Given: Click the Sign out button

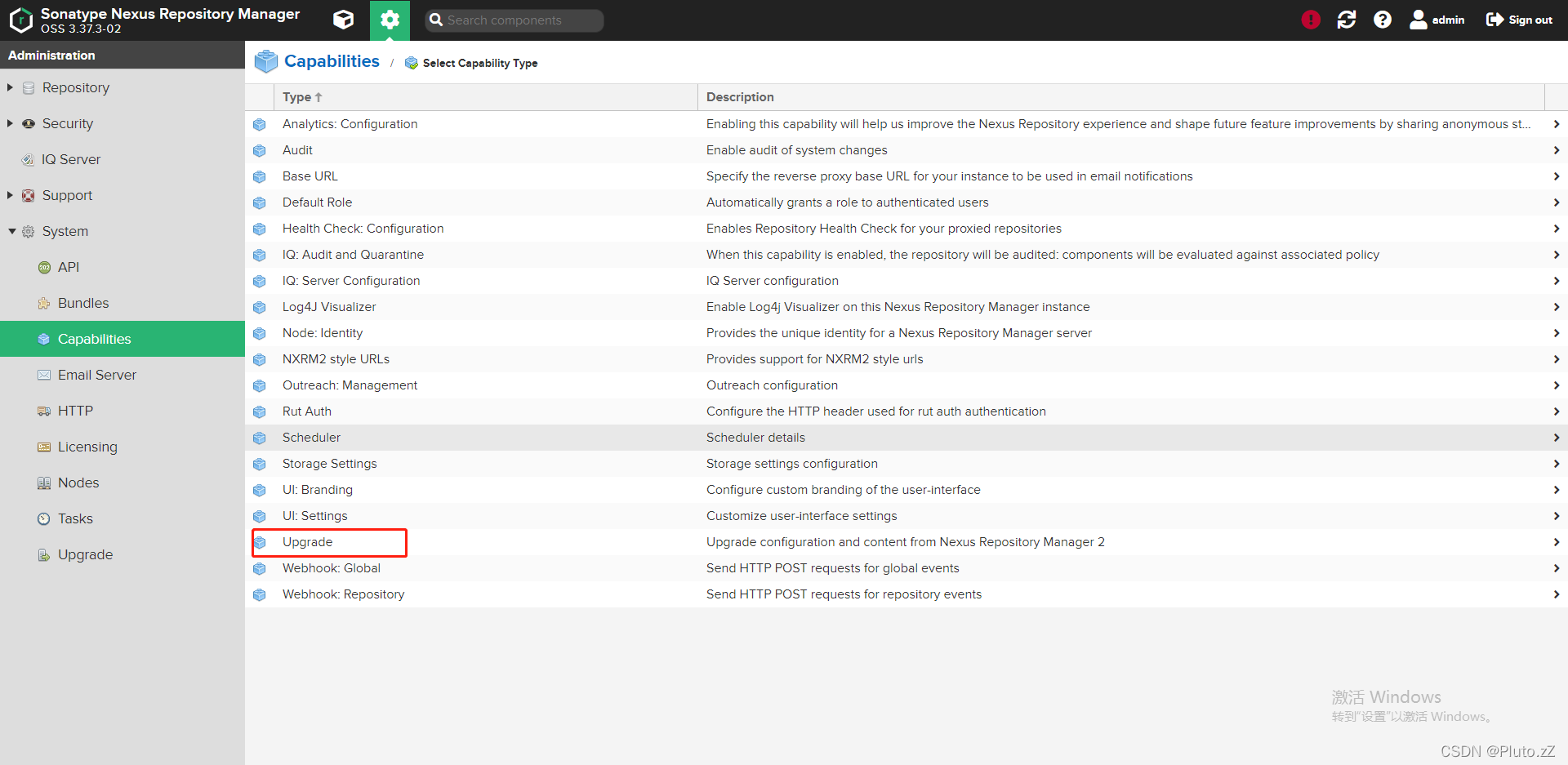Looking at the screenshot, I should 1519,20.
